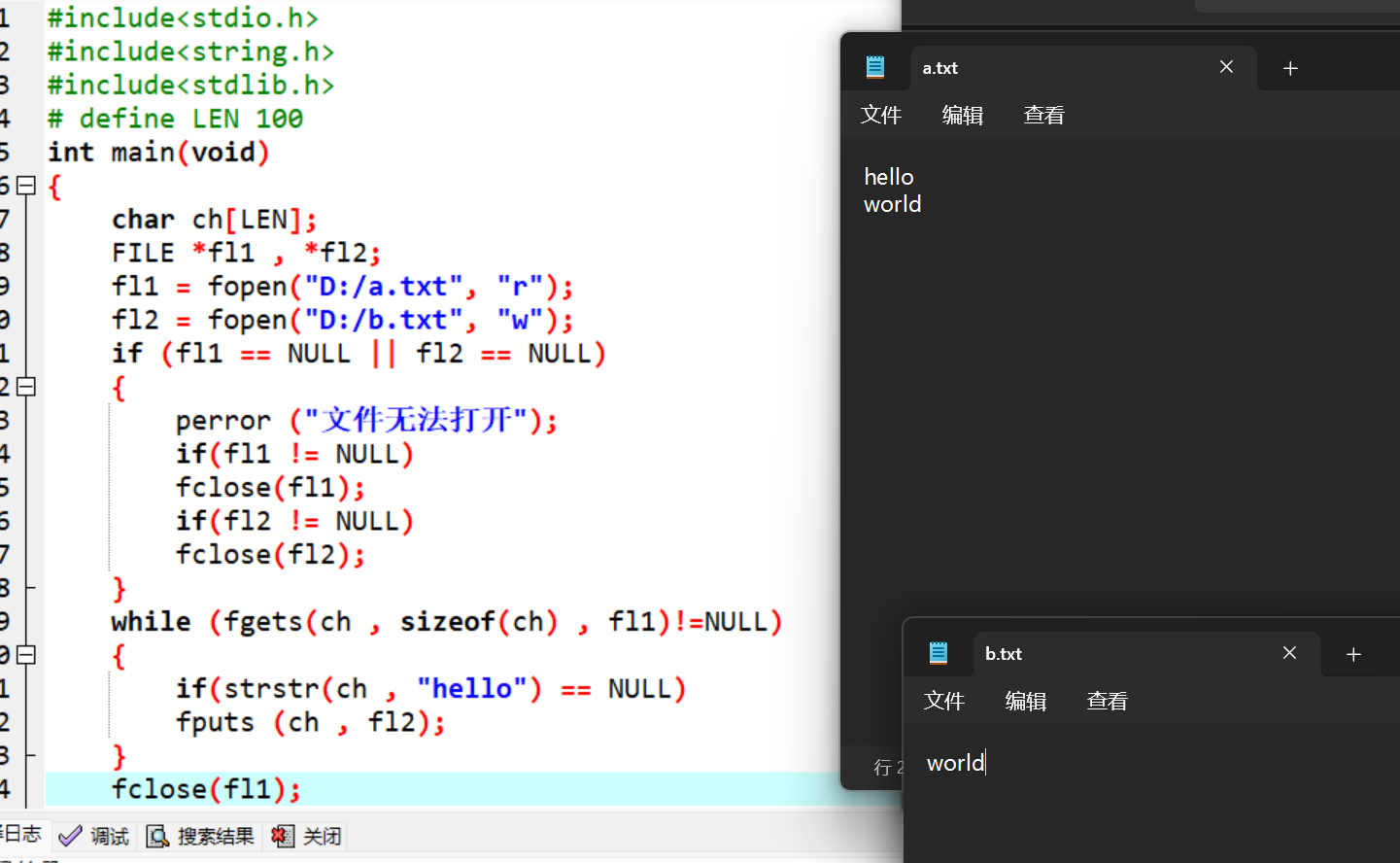The width and height of the screenshot is (1400, 863).
Task: Open 文件 menu in a.txt window
Action: point(881,115)
